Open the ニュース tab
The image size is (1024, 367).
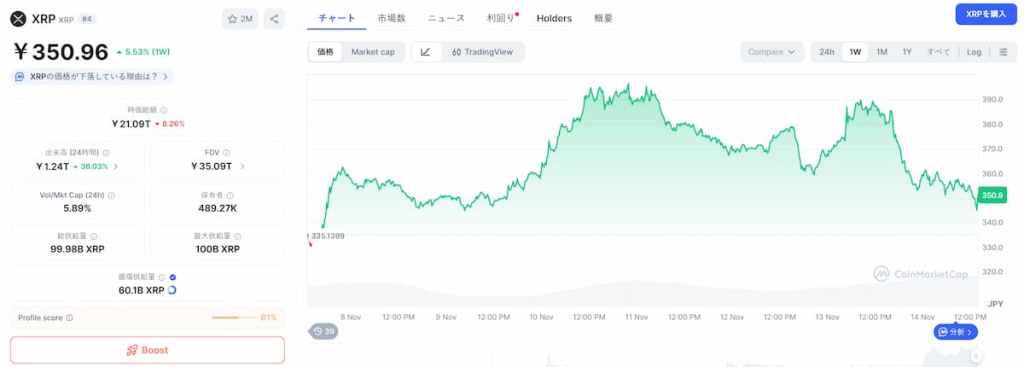click(447, 18)
